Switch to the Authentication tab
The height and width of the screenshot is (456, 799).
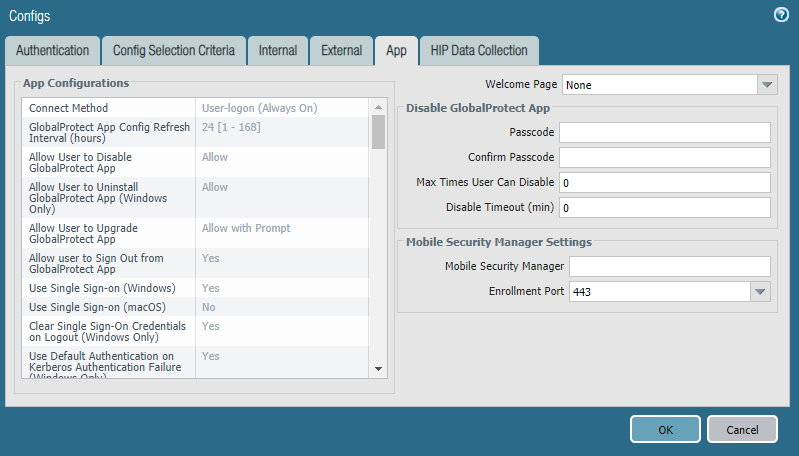pyautogui.click(x=52, y=51)
